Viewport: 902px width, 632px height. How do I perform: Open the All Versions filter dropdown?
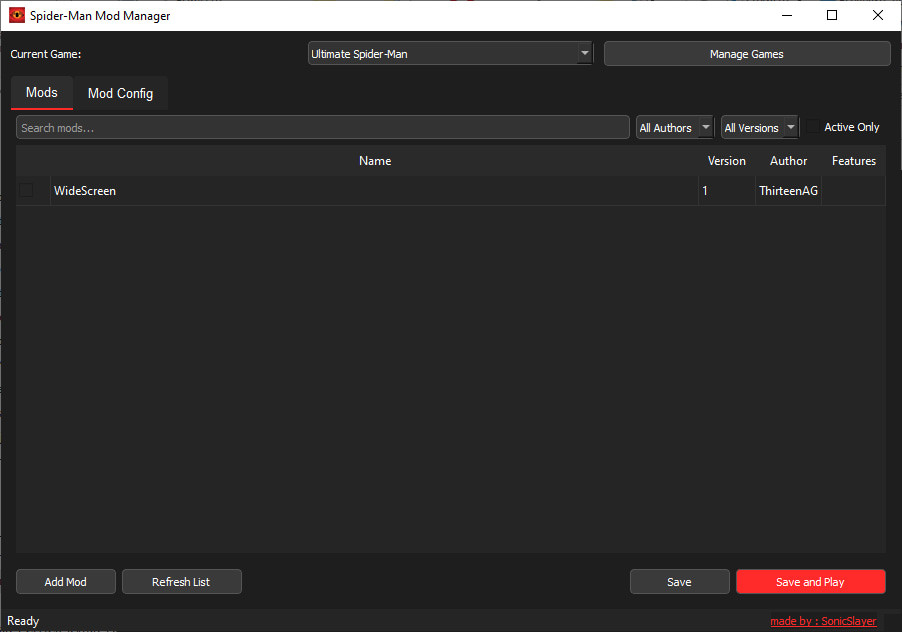point(758,127)
